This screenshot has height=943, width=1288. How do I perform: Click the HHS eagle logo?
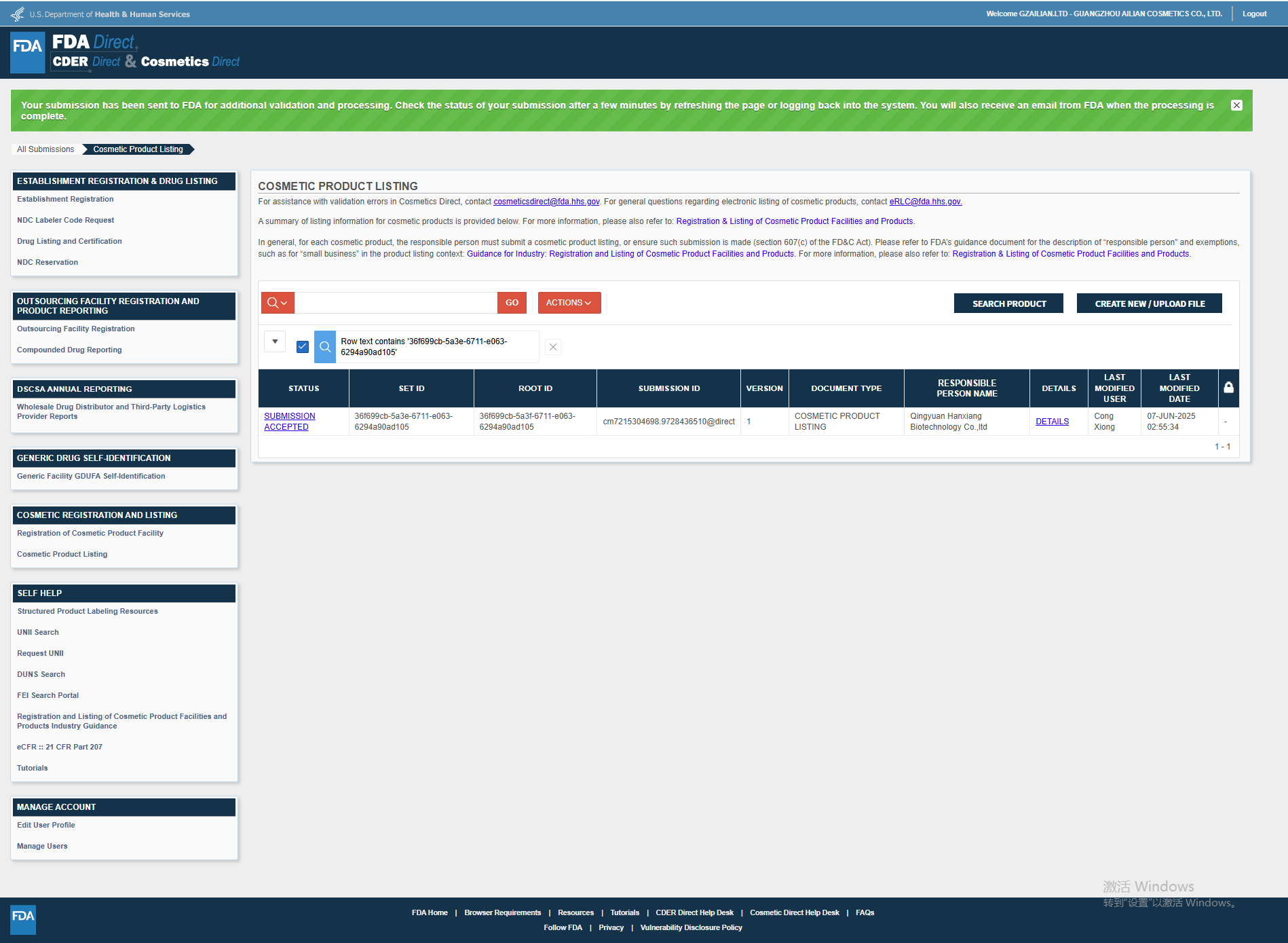pyautogui.click(x=18, y=14)
